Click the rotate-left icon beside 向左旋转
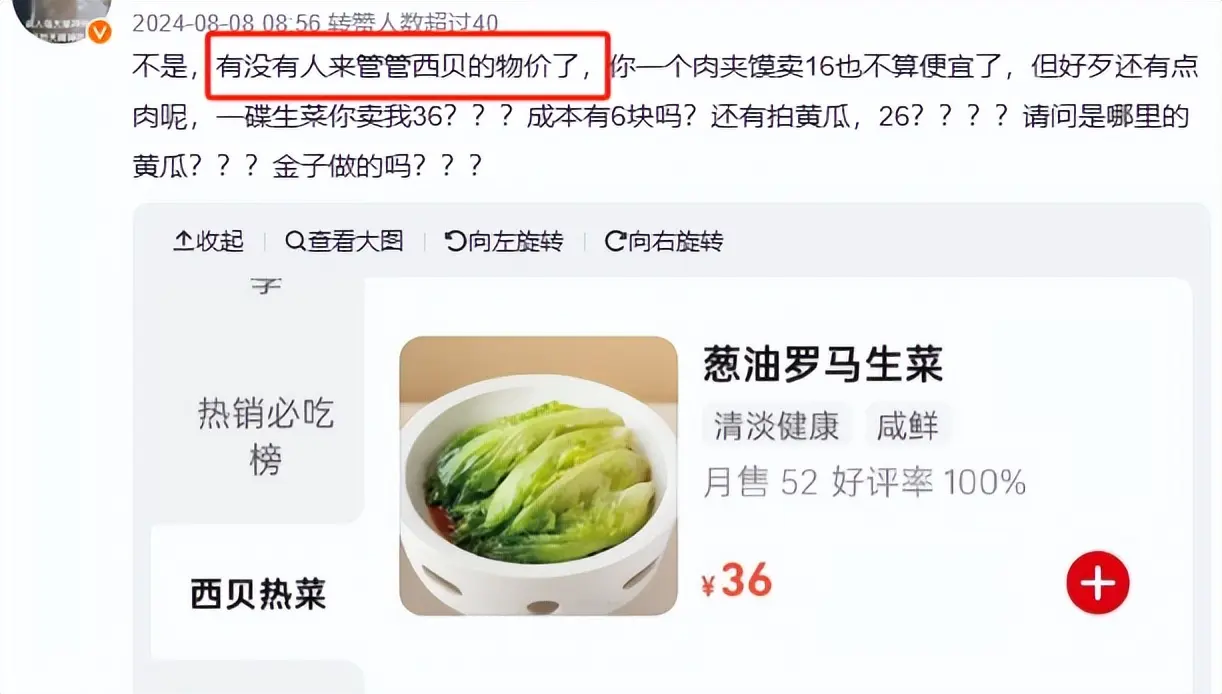Image resolution: width=1222 pixels, height=694 pixels. [x=455, y=241]
